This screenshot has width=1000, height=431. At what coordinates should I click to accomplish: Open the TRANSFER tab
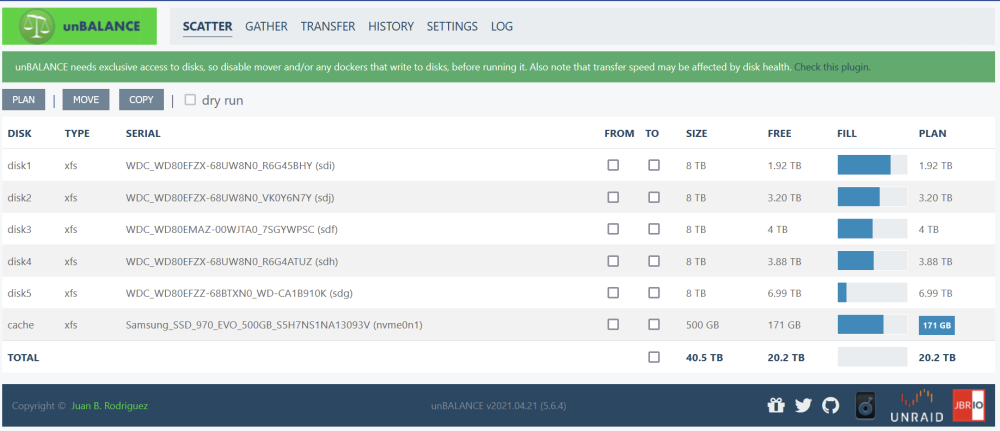tap(328, 26)
